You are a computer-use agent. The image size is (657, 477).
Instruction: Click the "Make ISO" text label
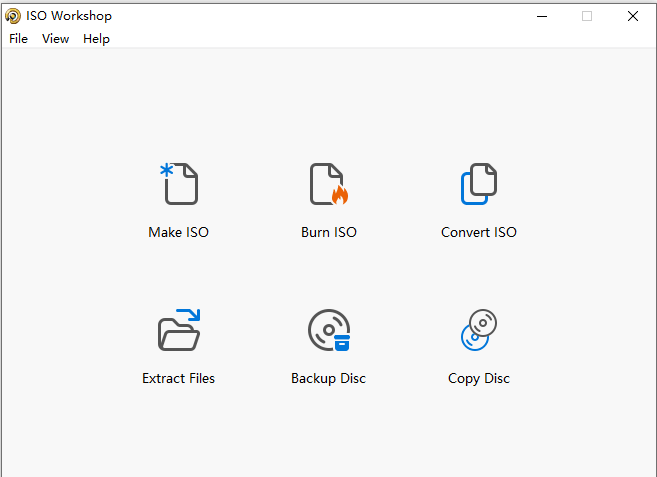[179, 232]
